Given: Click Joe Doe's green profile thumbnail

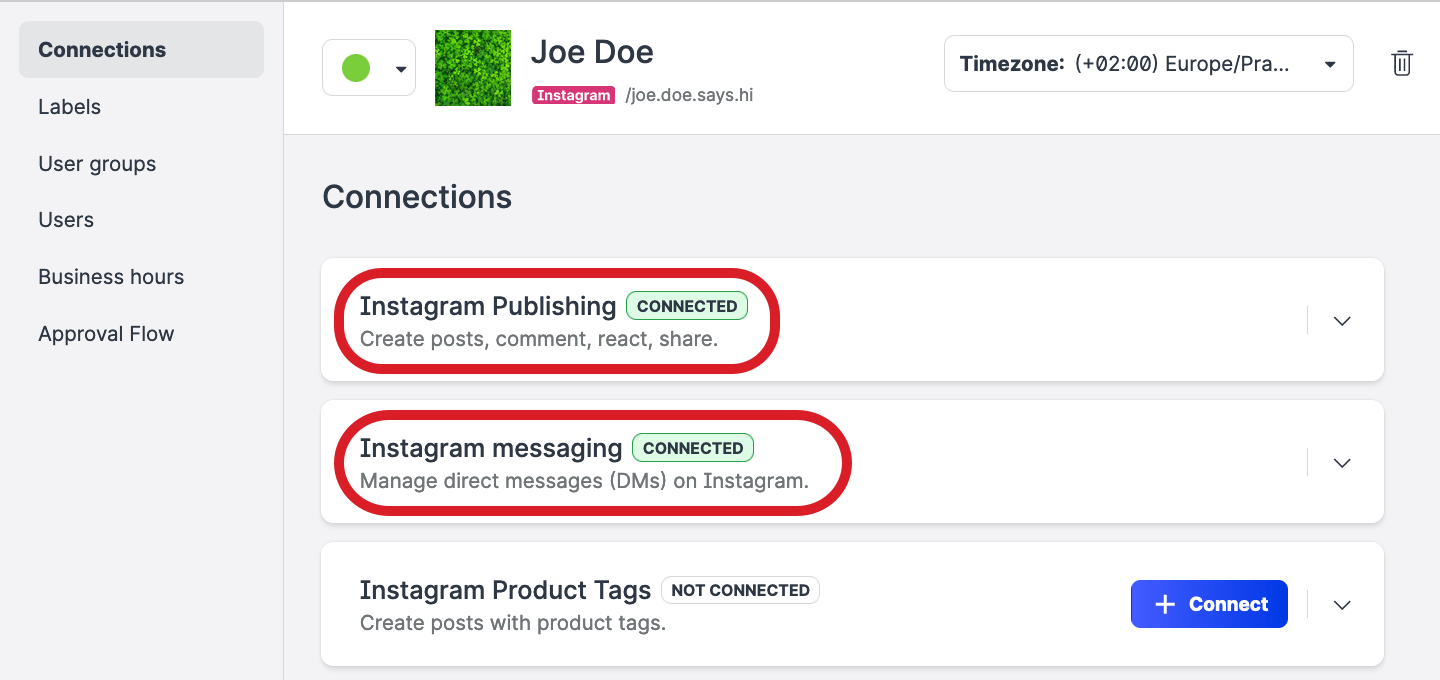Looking at the screenshot, I should click(473, 68).
